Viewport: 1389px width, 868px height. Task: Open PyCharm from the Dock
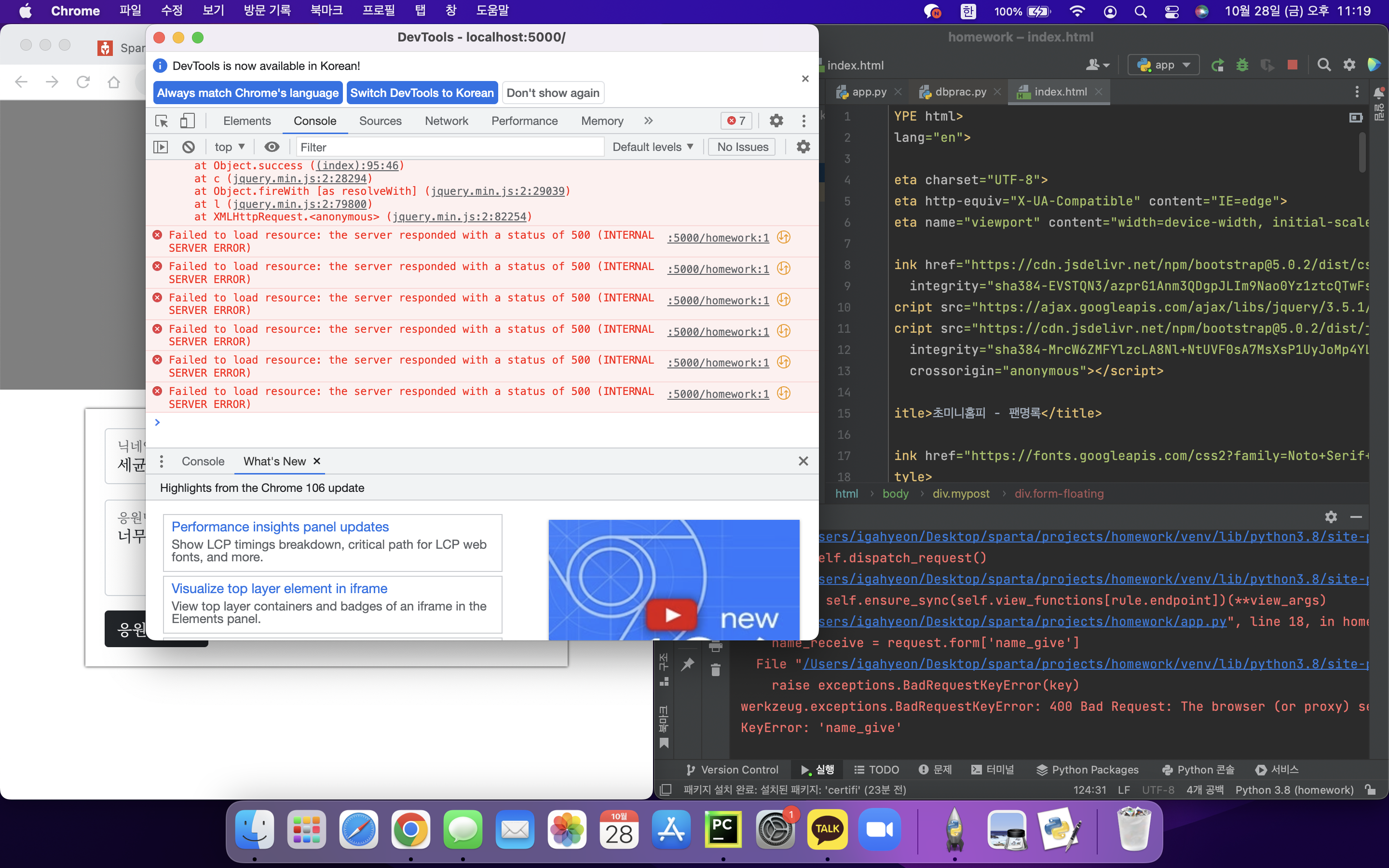pos(722,829)
